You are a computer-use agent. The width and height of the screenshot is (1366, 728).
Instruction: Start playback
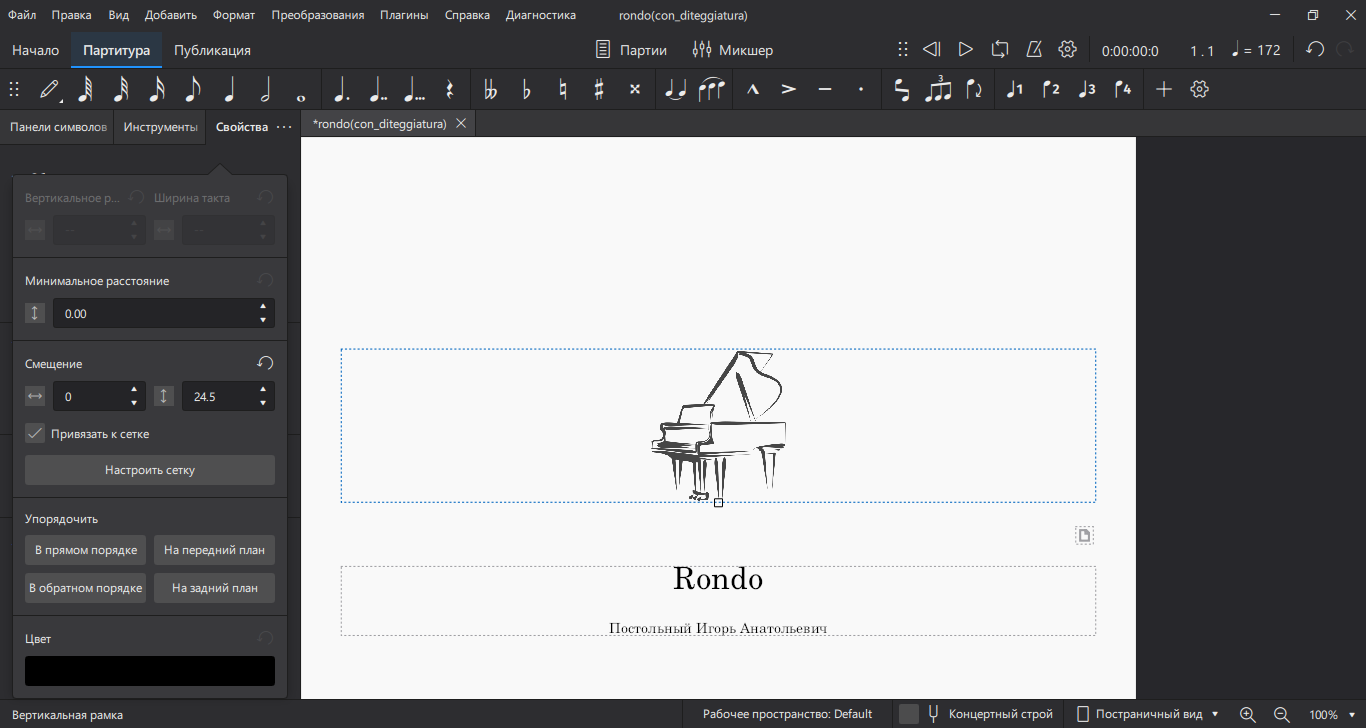click(965, 49)
